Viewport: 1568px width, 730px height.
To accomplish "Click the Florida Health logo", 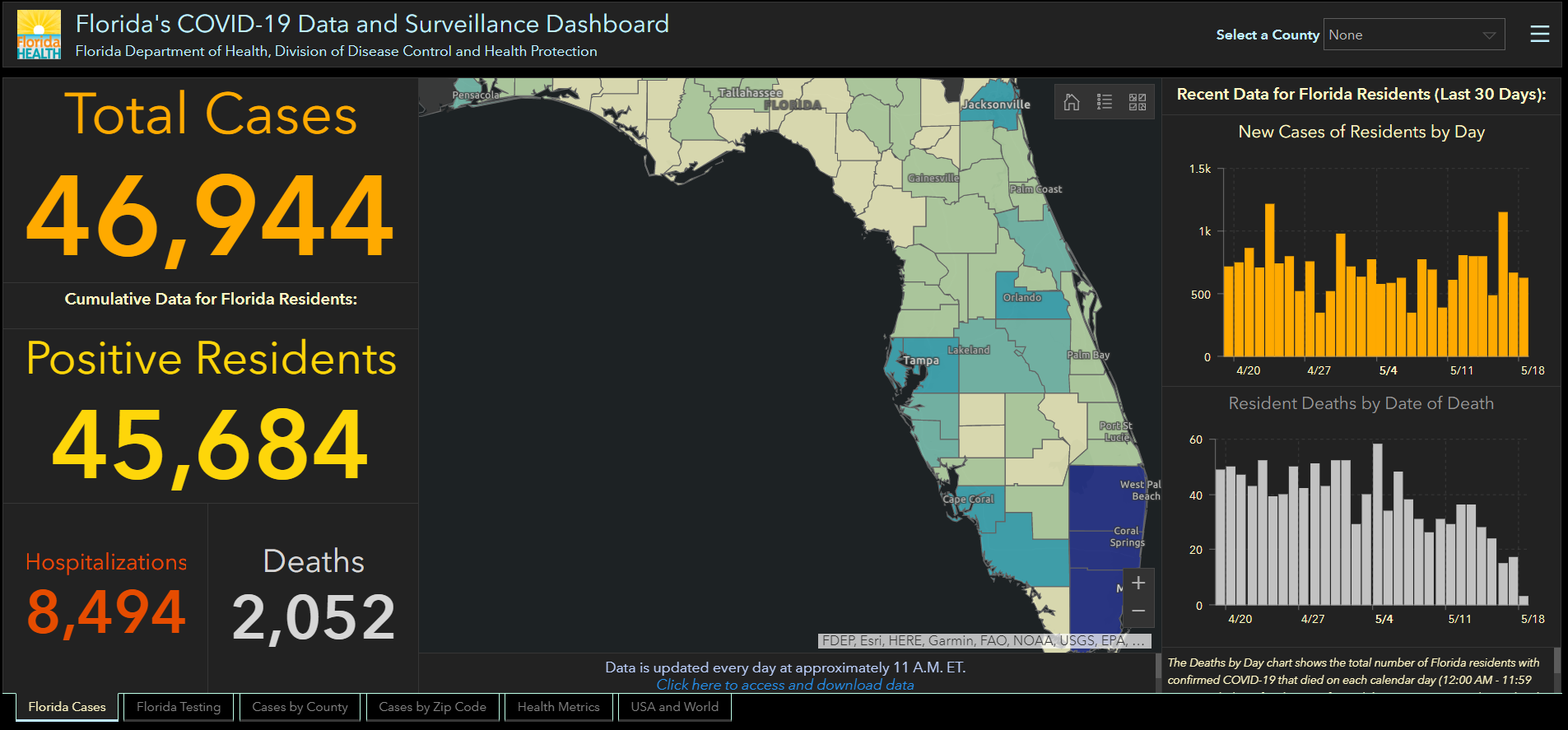I will pyautogui.click(x=39, y=35).
